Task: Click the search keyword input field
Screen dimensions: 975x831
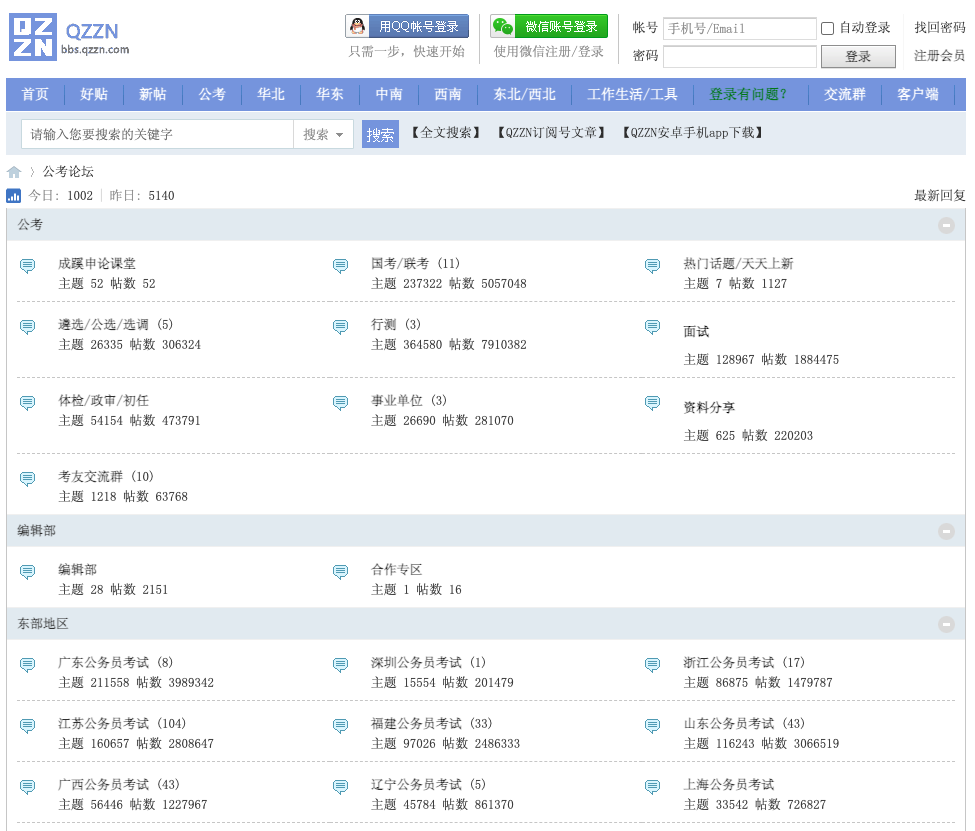Action: tap(157, 134)
